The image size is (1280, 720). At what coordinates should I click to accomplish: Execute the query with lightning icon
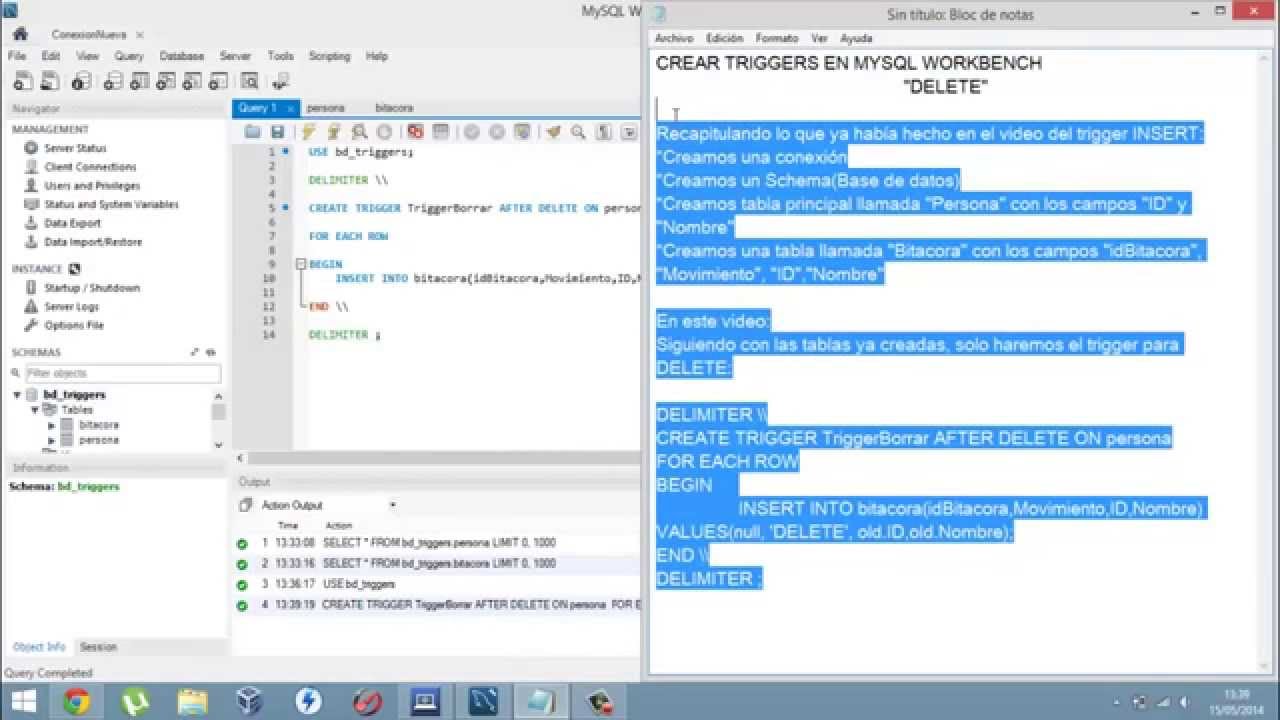point(309,132)
